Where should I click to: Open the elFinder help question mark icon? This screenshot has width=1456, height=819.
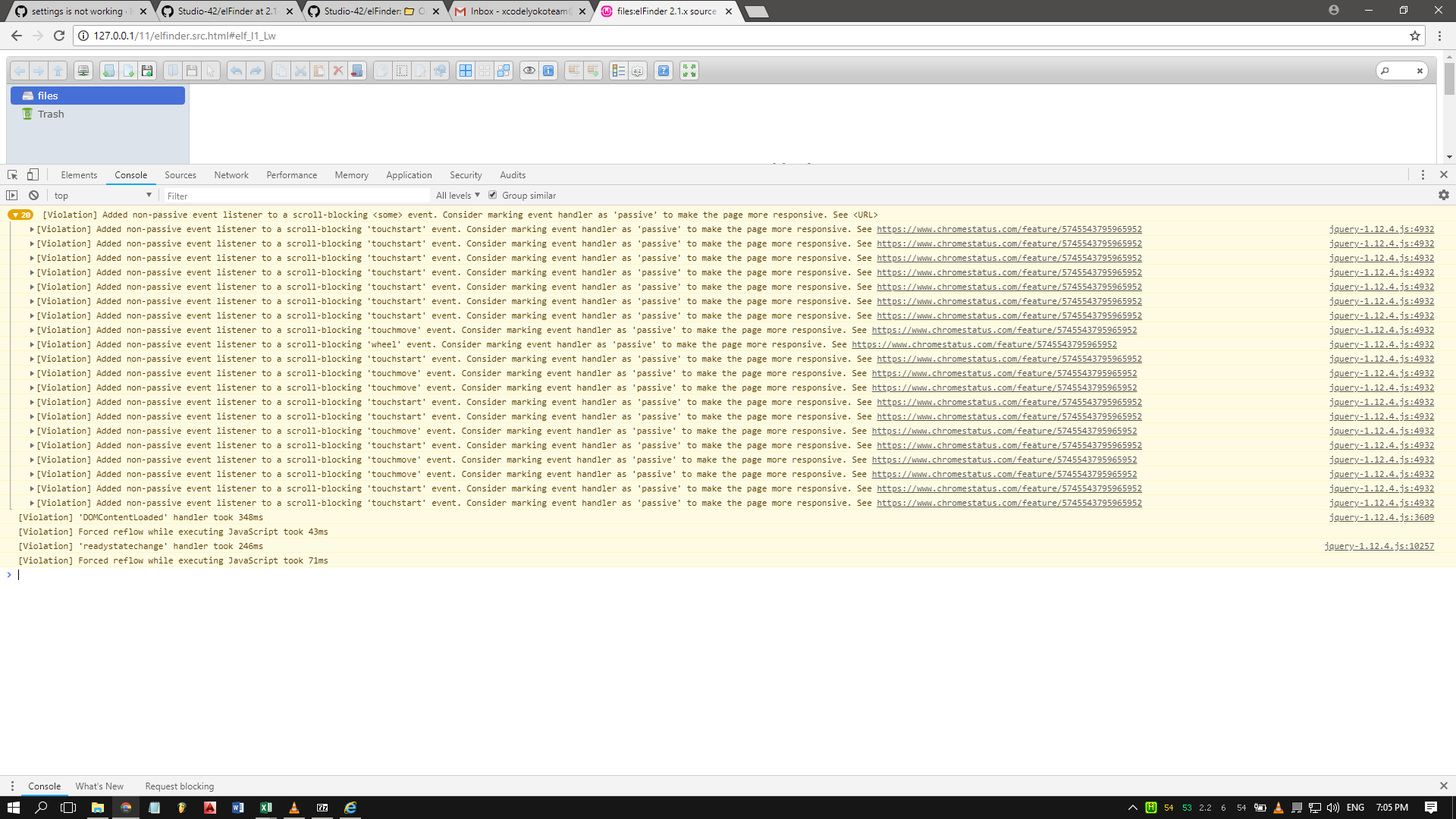664,71
